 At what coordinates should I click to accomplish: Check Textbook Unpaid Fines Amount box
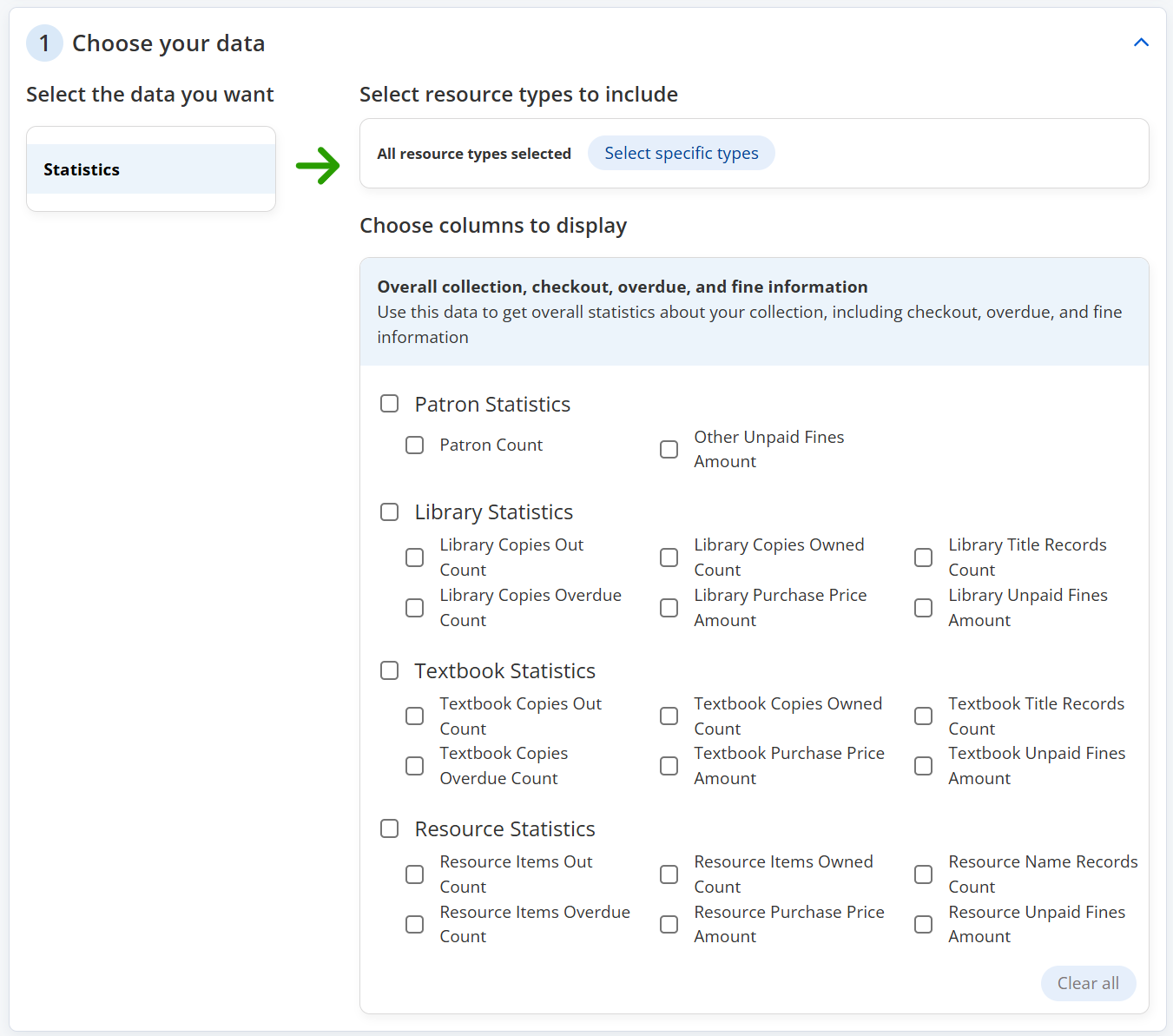924,766
